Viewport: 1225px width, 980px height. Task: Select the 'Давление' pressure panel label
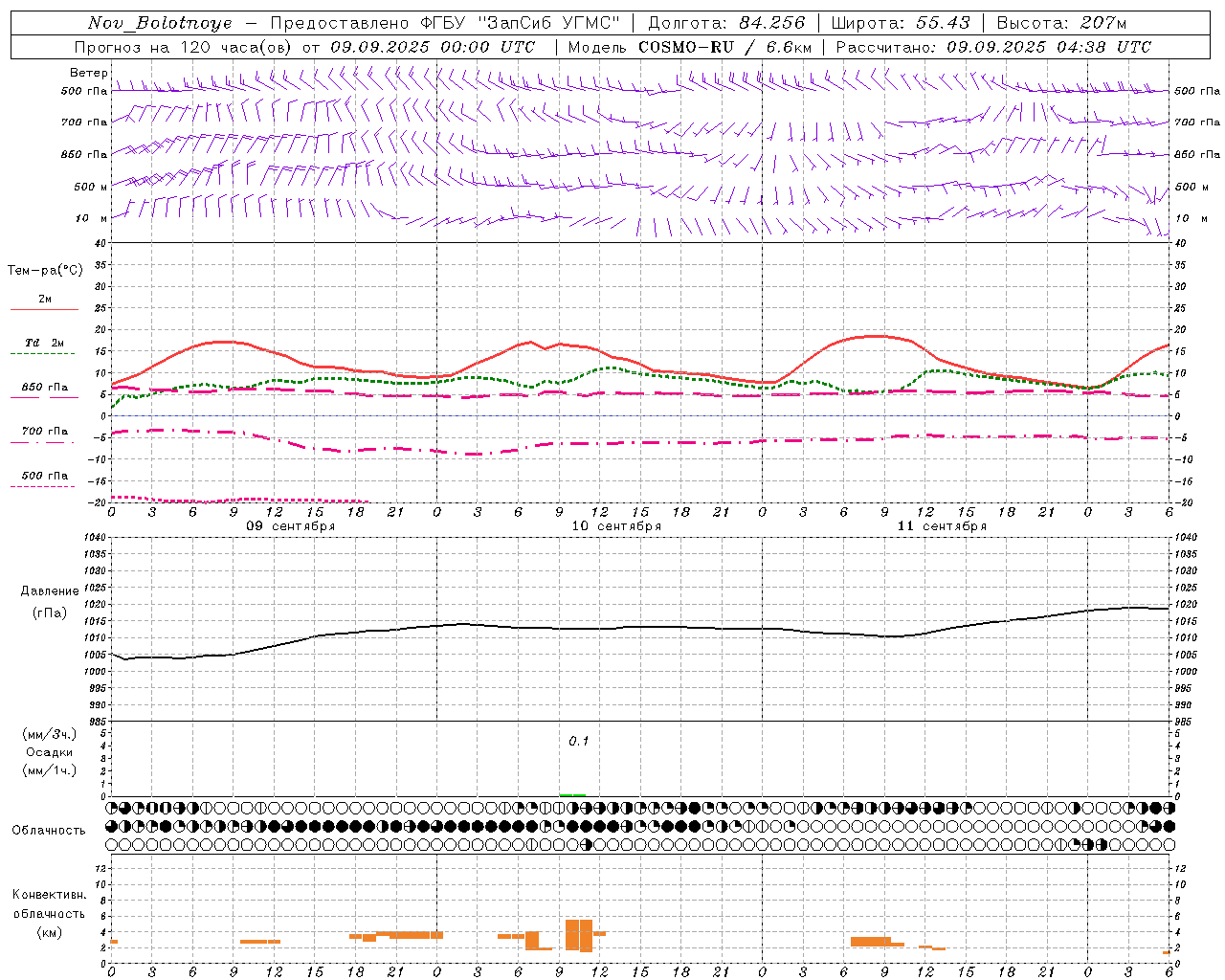tap(50, 590)
